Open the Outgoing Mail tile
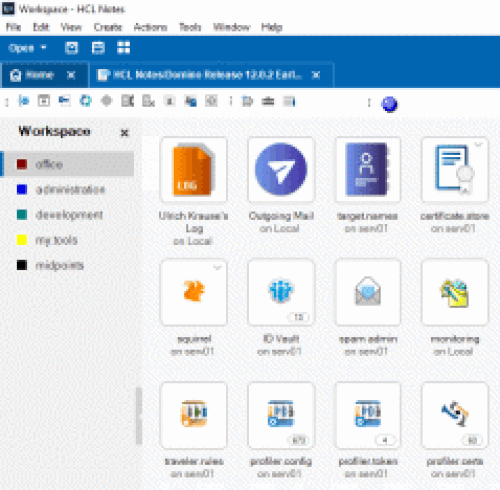This screenshot has width=500, height=490. pos(281,170)
